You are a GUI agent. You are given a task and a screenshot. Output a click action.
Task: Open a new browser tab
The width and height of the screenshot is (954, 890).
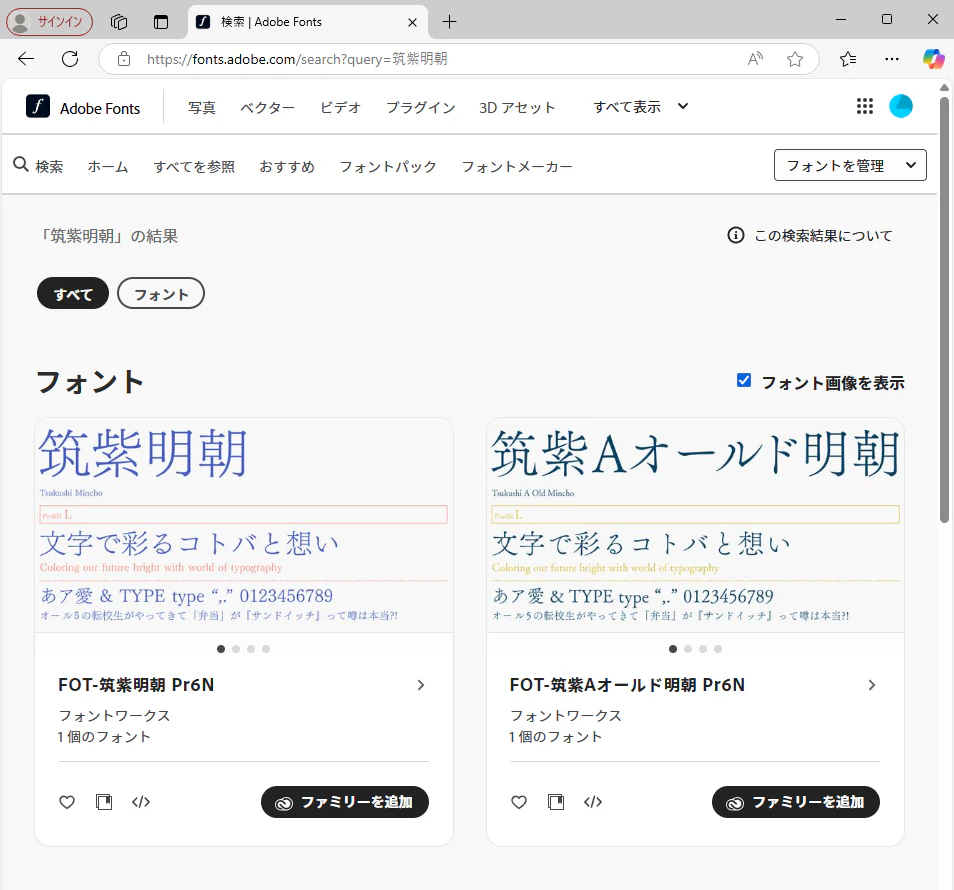[449, 22]
